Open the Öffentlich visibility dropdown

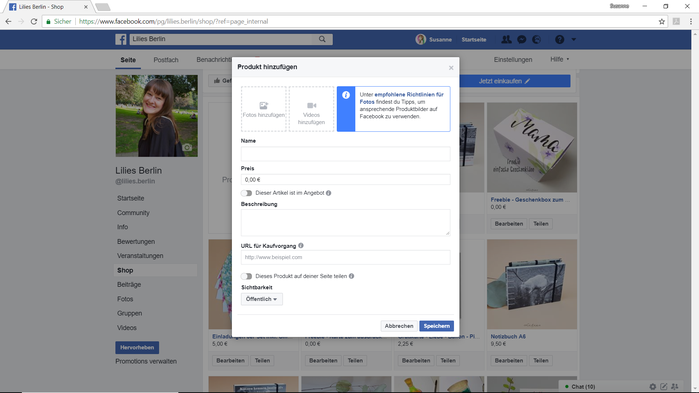tap(262, 299)
